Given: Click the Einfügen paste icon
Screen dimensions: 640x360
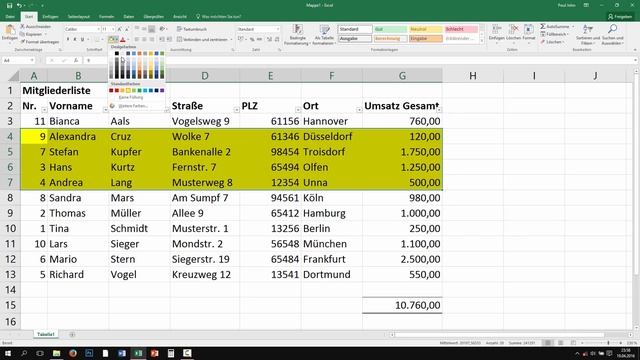Looking at the screenshot, I should click(x=9, y=30).
